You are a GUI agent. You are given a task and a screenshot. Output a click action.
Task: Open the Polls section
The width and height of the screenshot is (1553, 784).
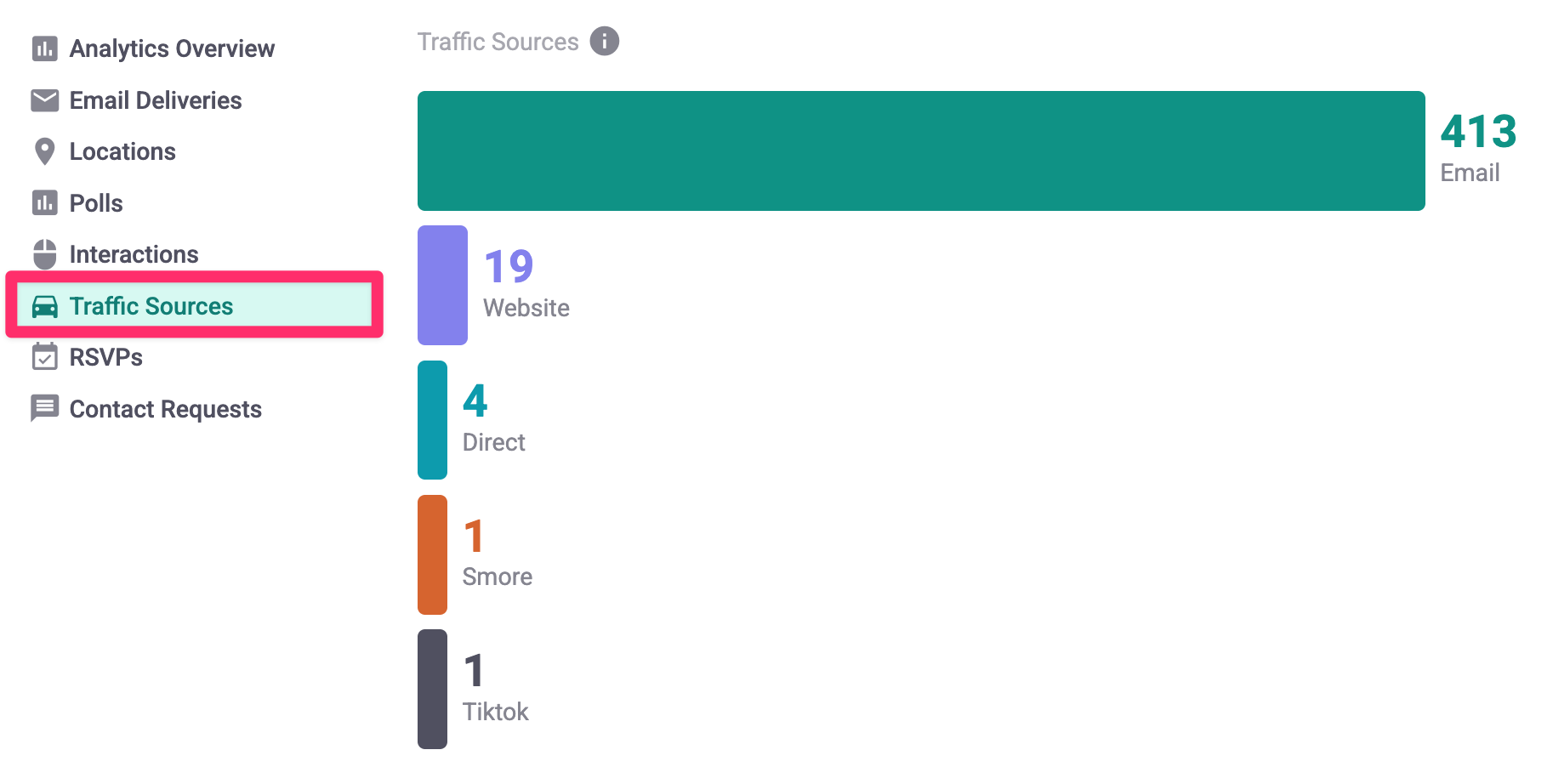point(96,203)
